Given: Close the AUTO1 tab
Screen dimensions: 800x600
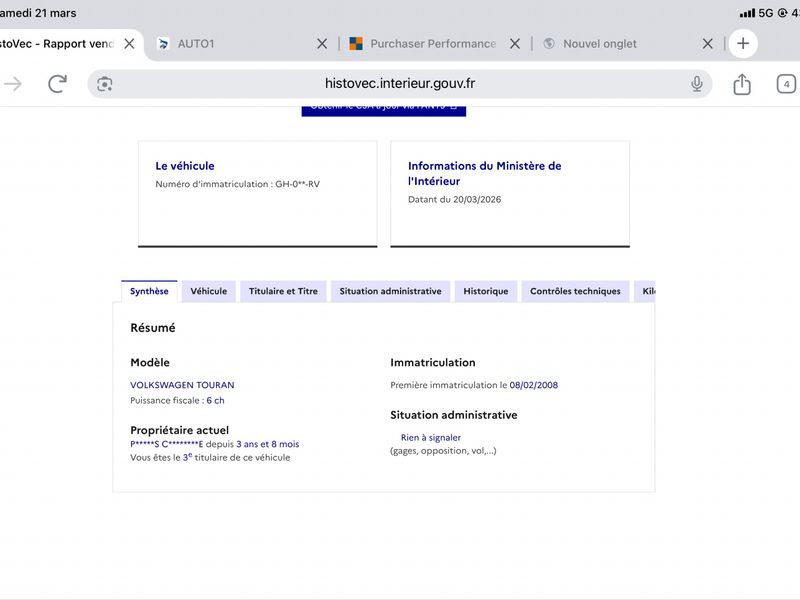Looking at the screenshot, I should 322,44.
